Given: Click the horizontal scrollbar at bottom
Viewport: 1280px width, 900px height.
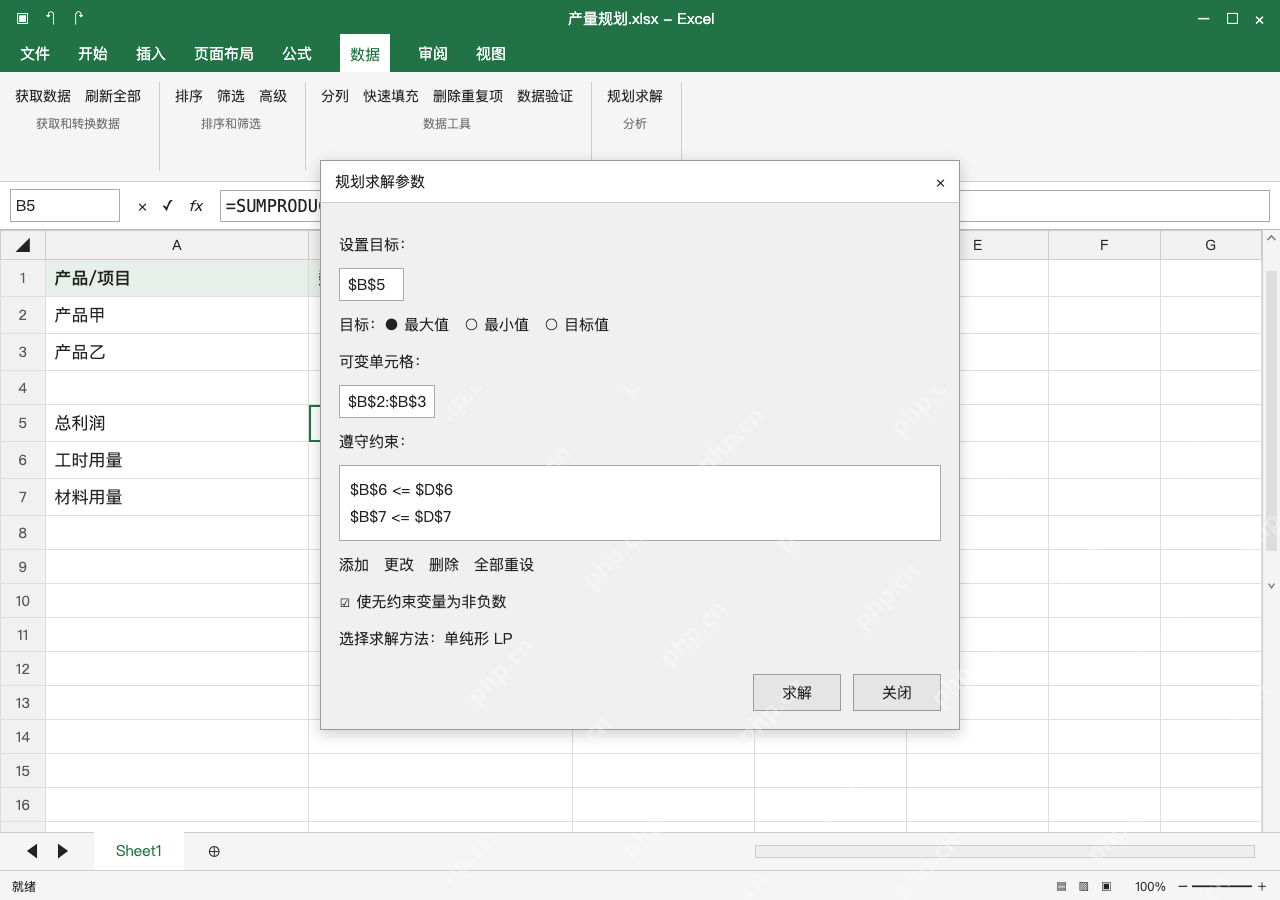Looking at the screenshot, I should (x=1005, y=851).
